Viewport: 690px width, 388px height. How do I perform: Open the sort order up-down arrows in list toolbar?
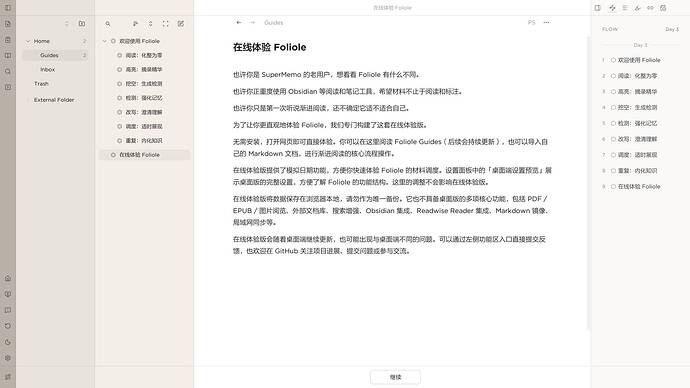(x=150, y=24)
